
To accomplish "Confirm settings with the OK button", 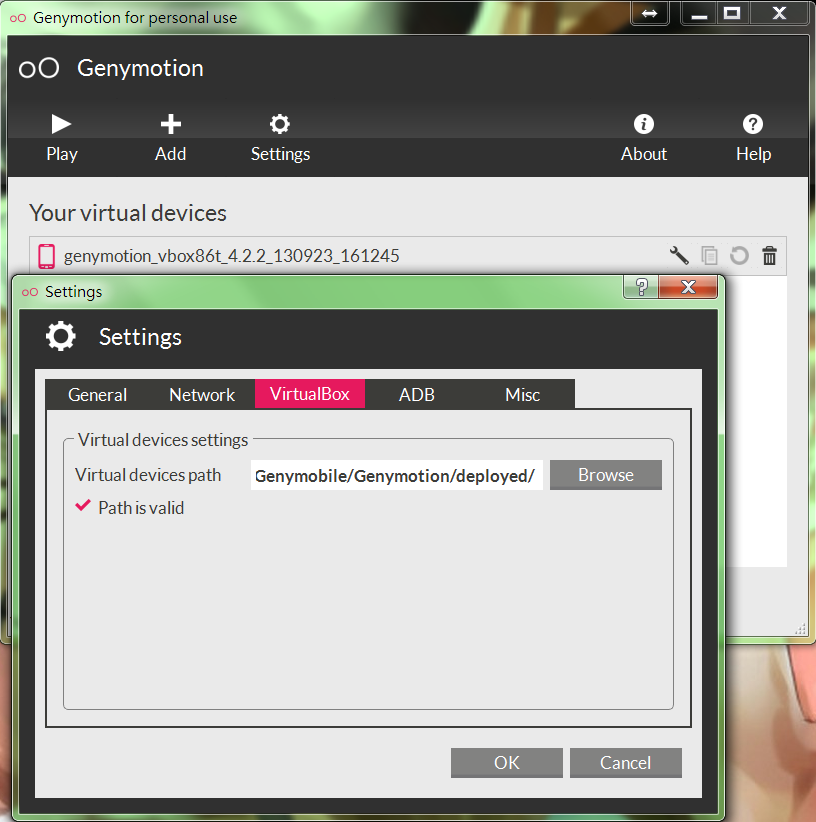I will (507, 763).
